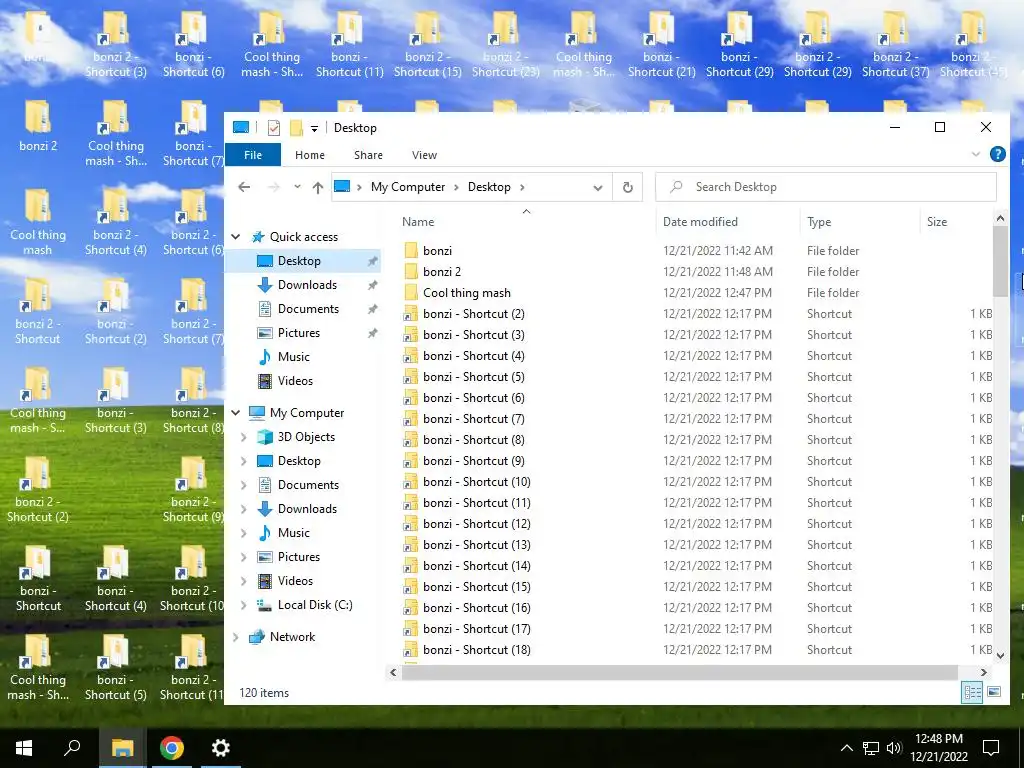Select Network in navigation pane

click(292, 637)
